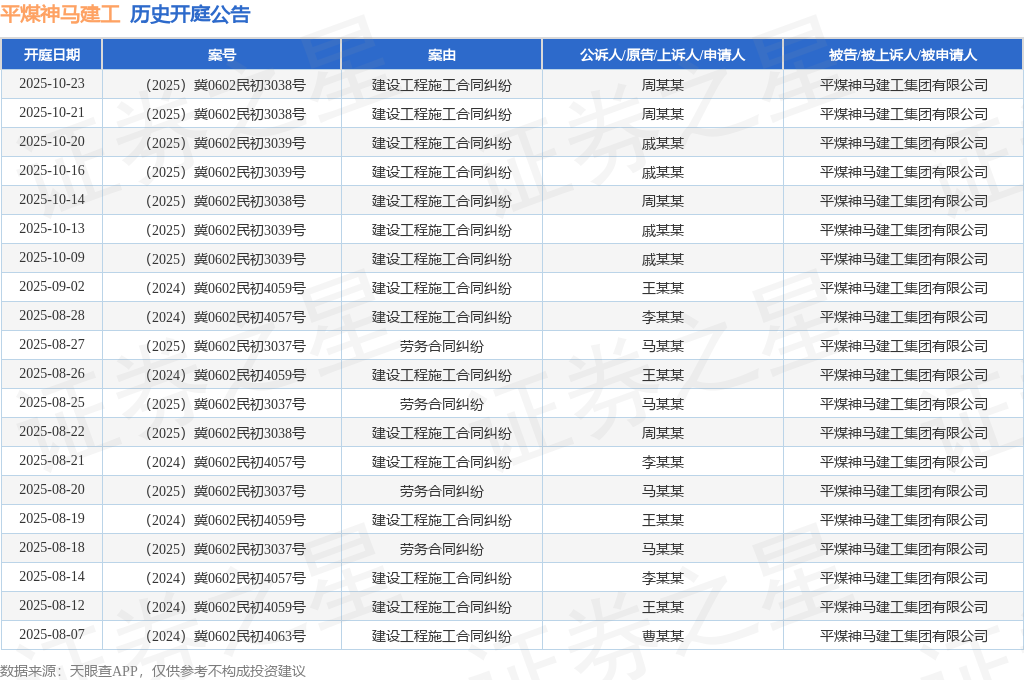This screenshot has width=1024, height=680.
Task: Click defendant 平煤神马建工集团有限公司 in the 2025-08-07 row
Action: [x=903, y=636]
